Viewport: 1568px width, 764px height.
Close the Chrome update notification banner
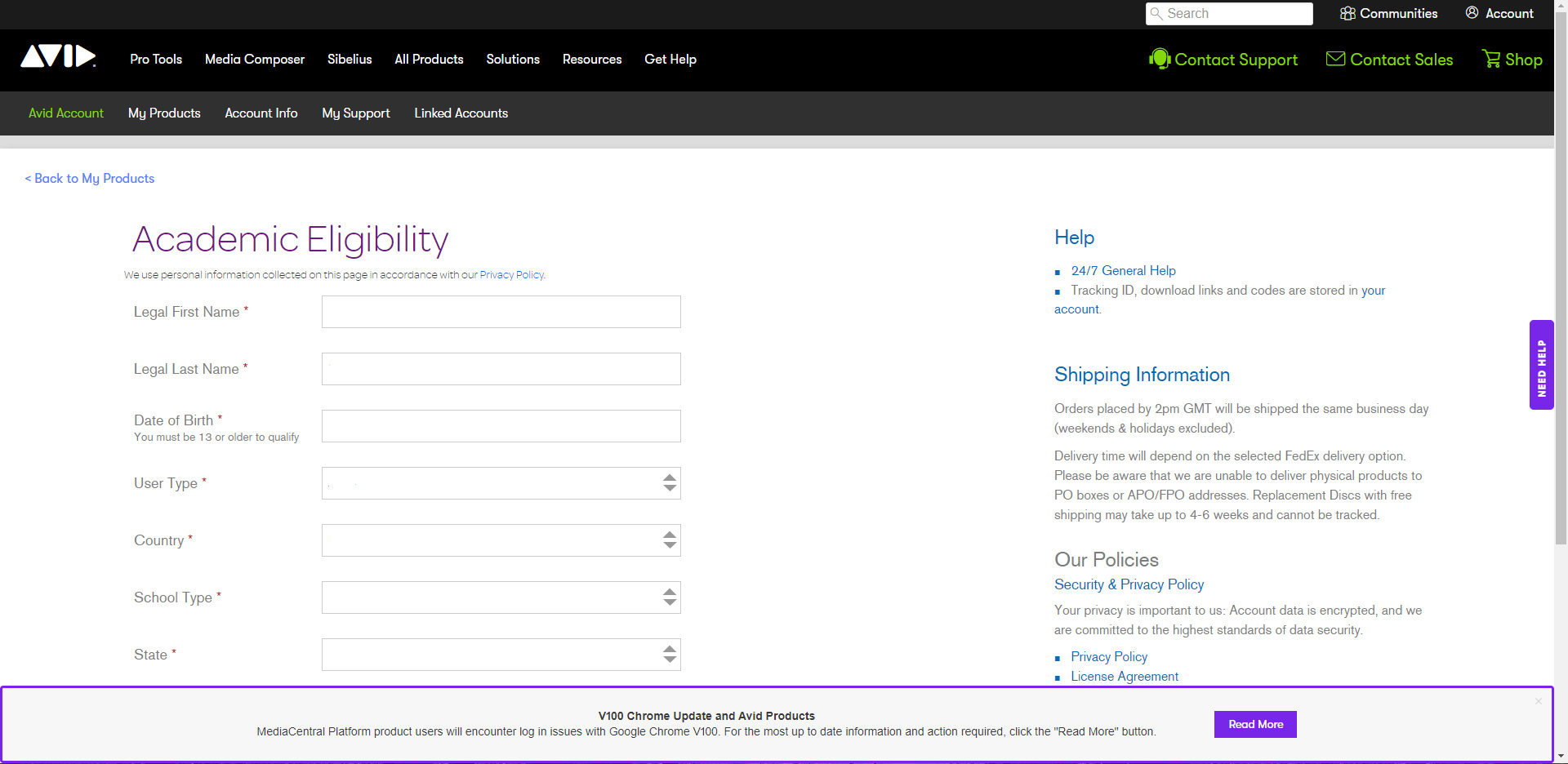tap(1539, 701)
